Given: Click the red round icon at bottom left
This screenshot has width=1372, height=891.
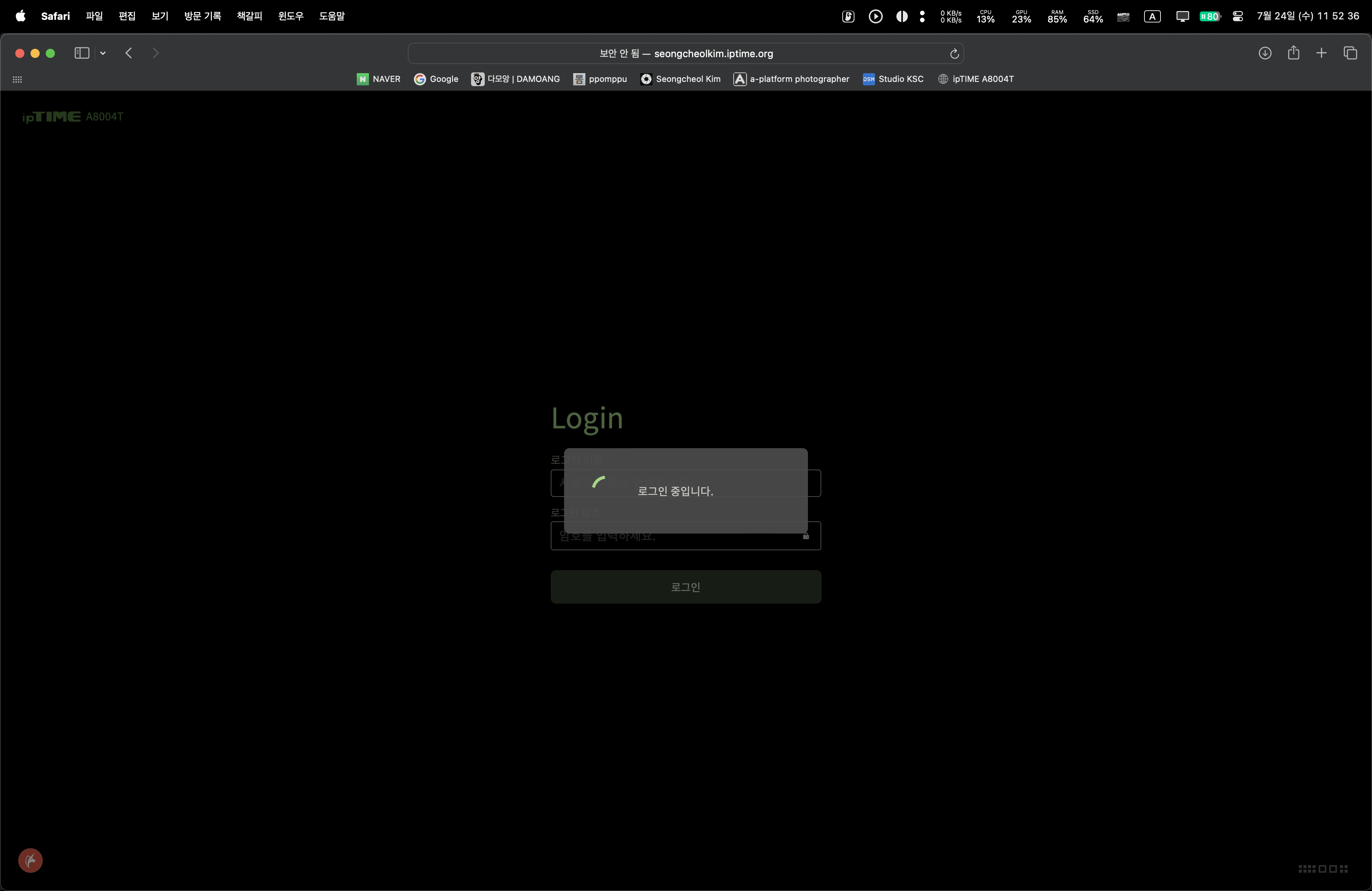Looking at the screenshot, I should click(30, 861).
